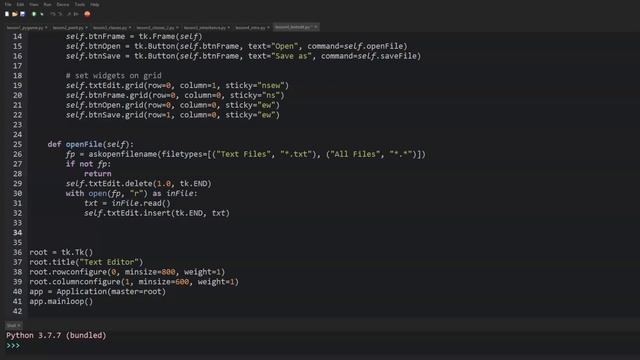This screenshot has height=360, width=640.
Task: Click the Open file folder icon
Action: pos(15,14)
